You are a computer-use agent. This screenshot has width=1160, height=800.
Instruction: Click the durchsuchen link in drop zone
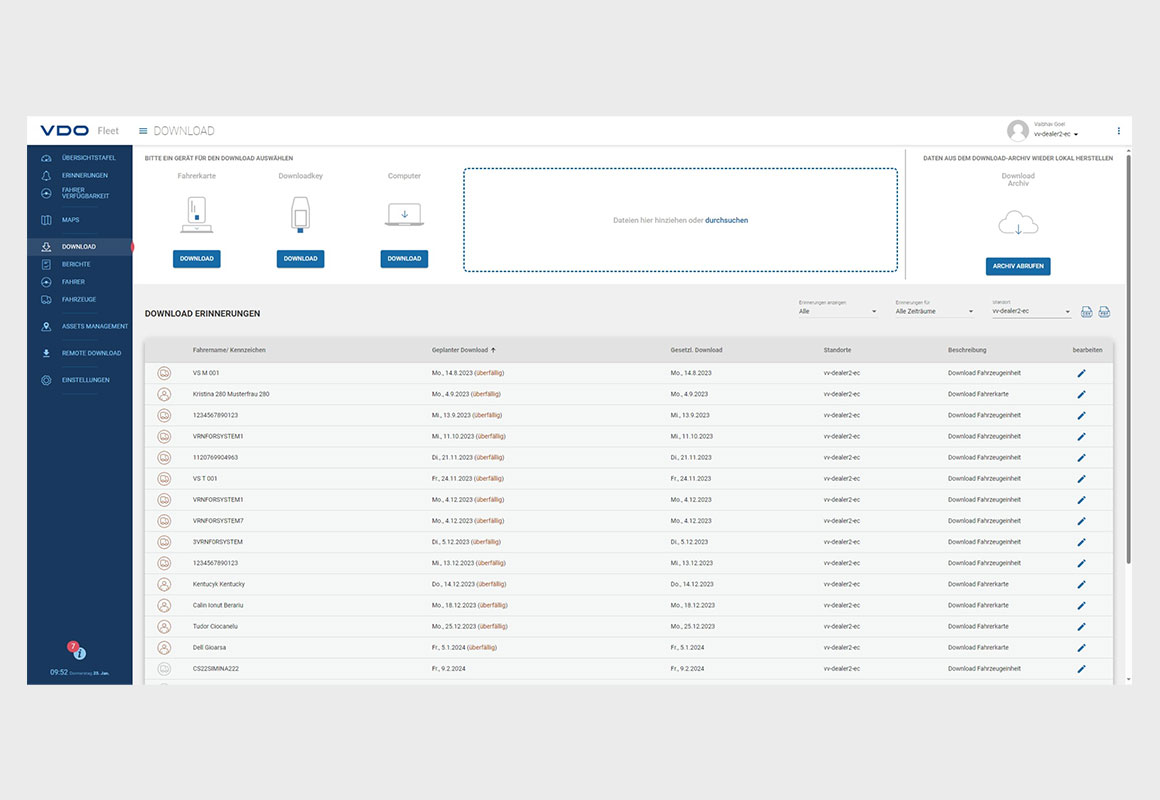click(x=726, y=220)
